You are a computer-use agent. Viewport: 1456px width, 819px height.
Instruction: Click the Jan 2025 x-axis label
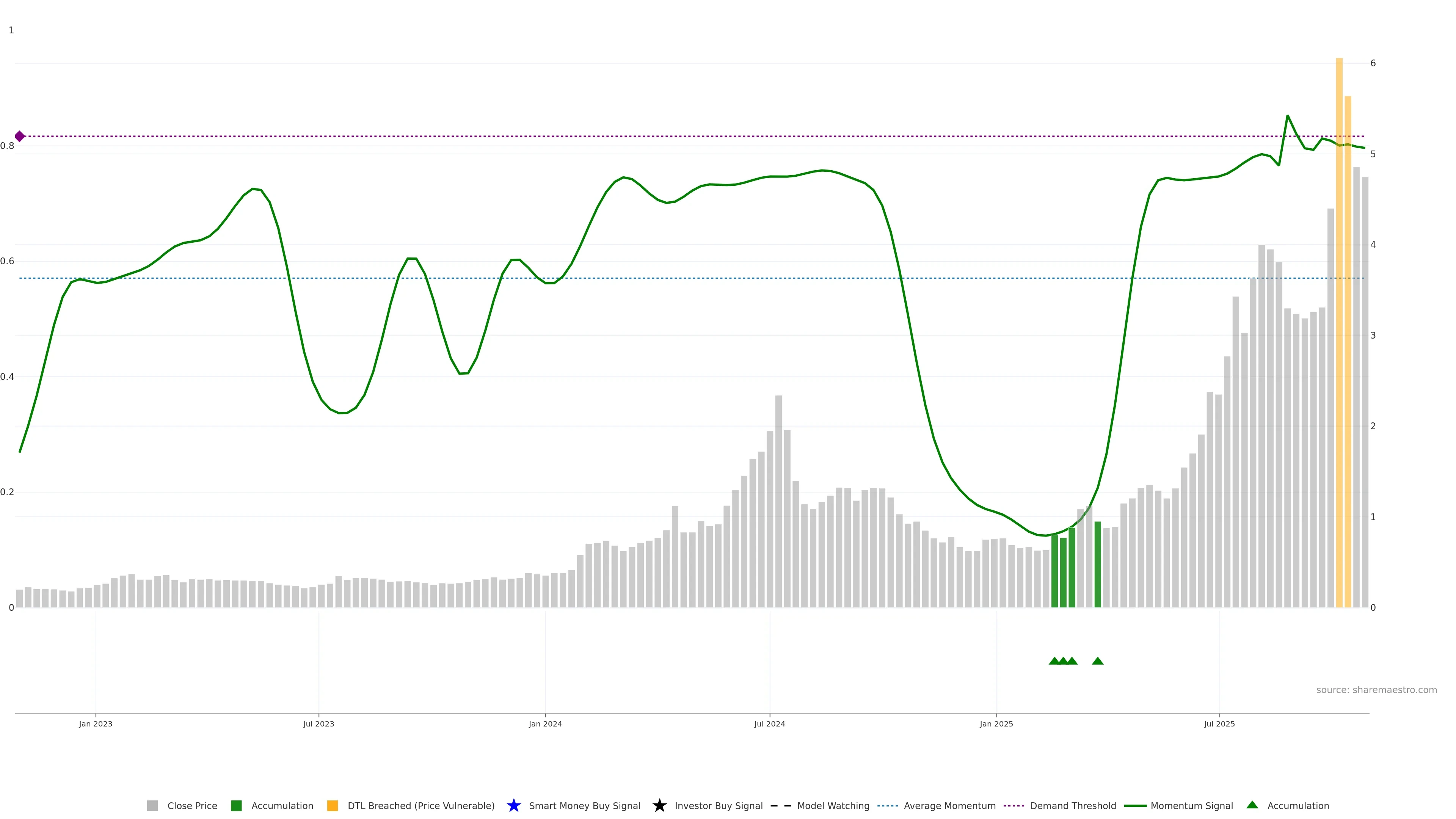click(996, 724)
